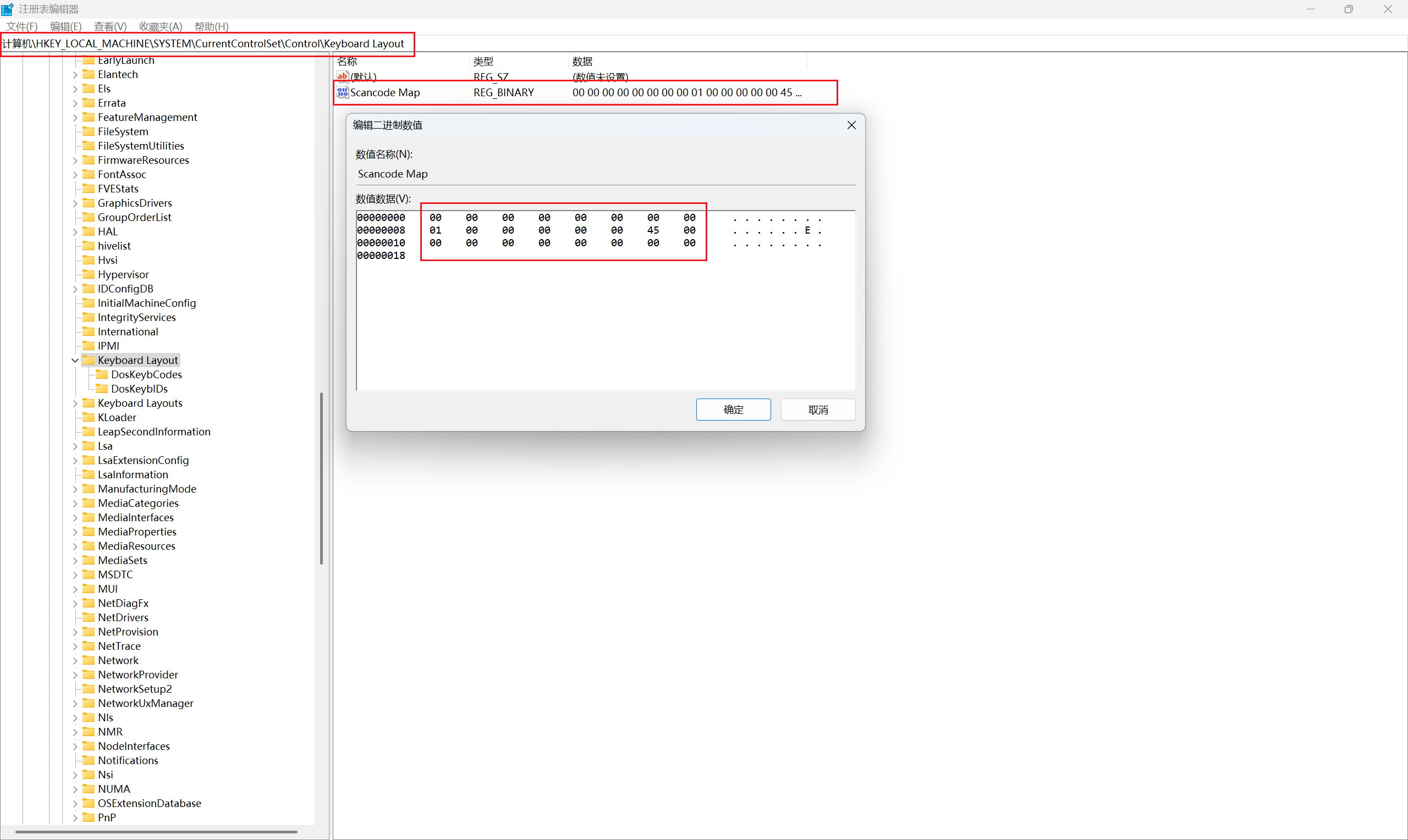Click the Hypervisor folder icon
Viewport: 1408px width, 840px height.
89,274
